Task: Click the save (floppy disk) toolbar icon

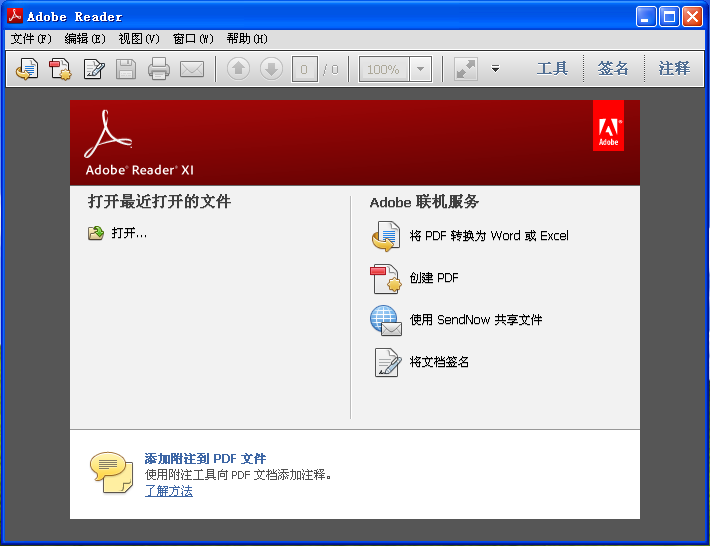Action: click(x=126, y=69)
